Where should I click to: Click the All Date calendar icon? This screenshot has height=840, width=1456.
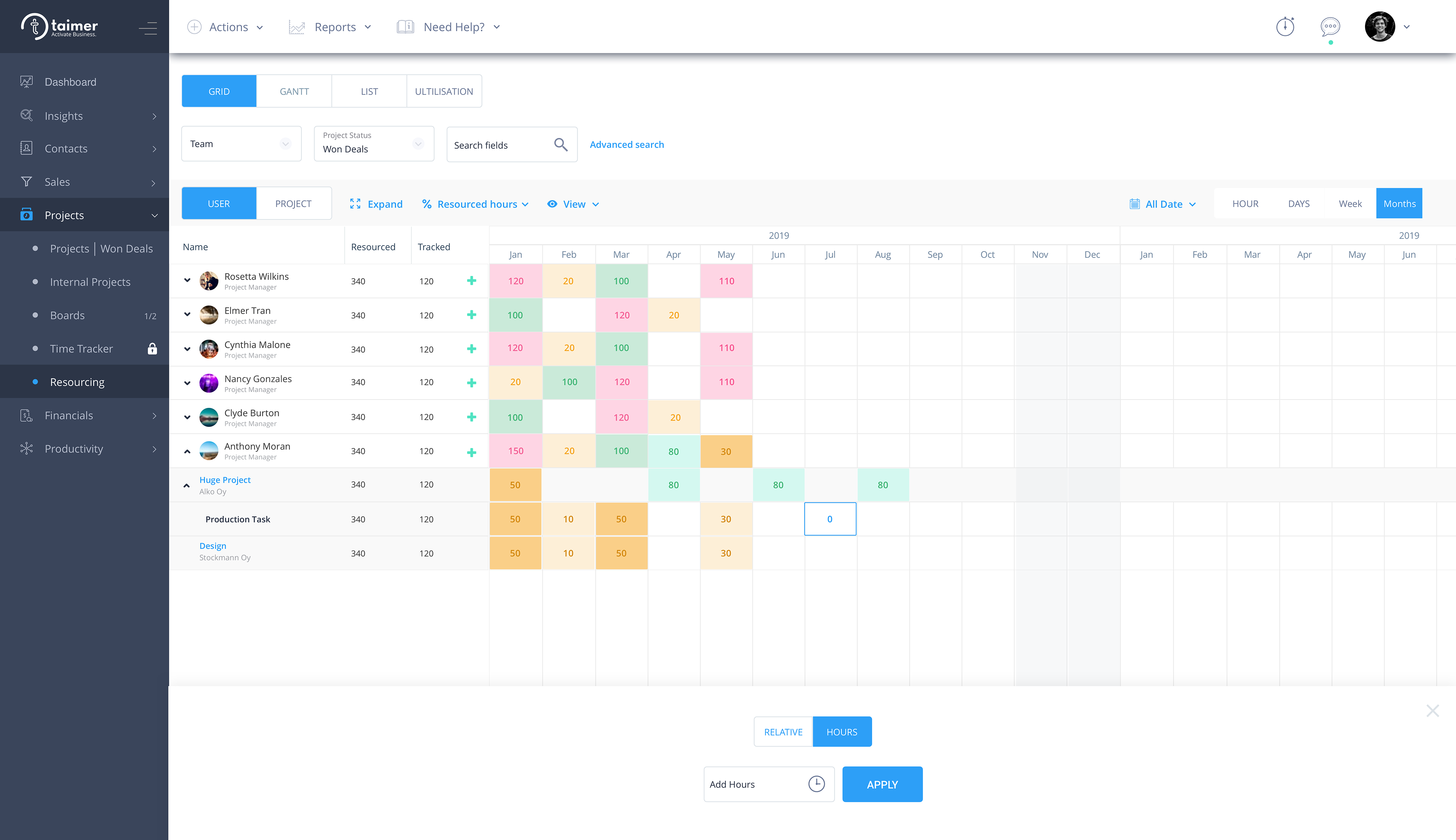click(1134, 204)
